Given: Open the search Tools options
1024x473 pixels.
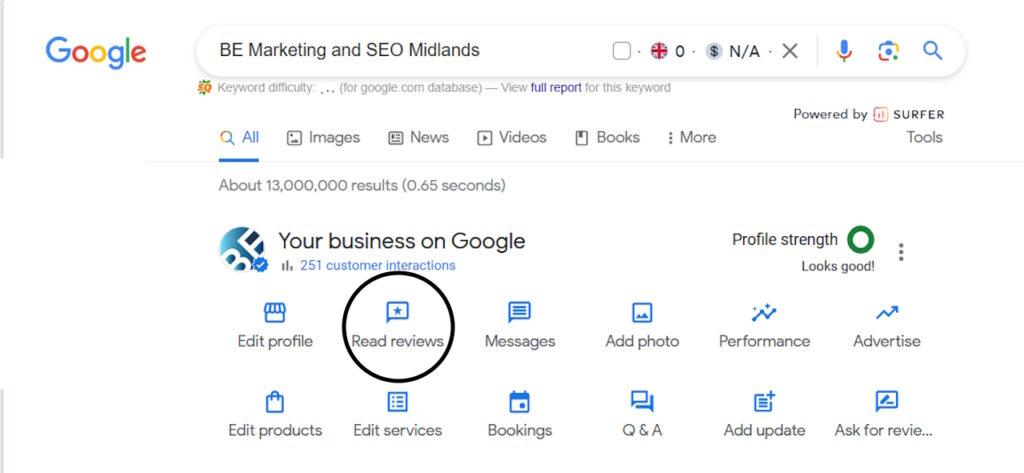Looking at the screenshot, I should tap(924, 137).
